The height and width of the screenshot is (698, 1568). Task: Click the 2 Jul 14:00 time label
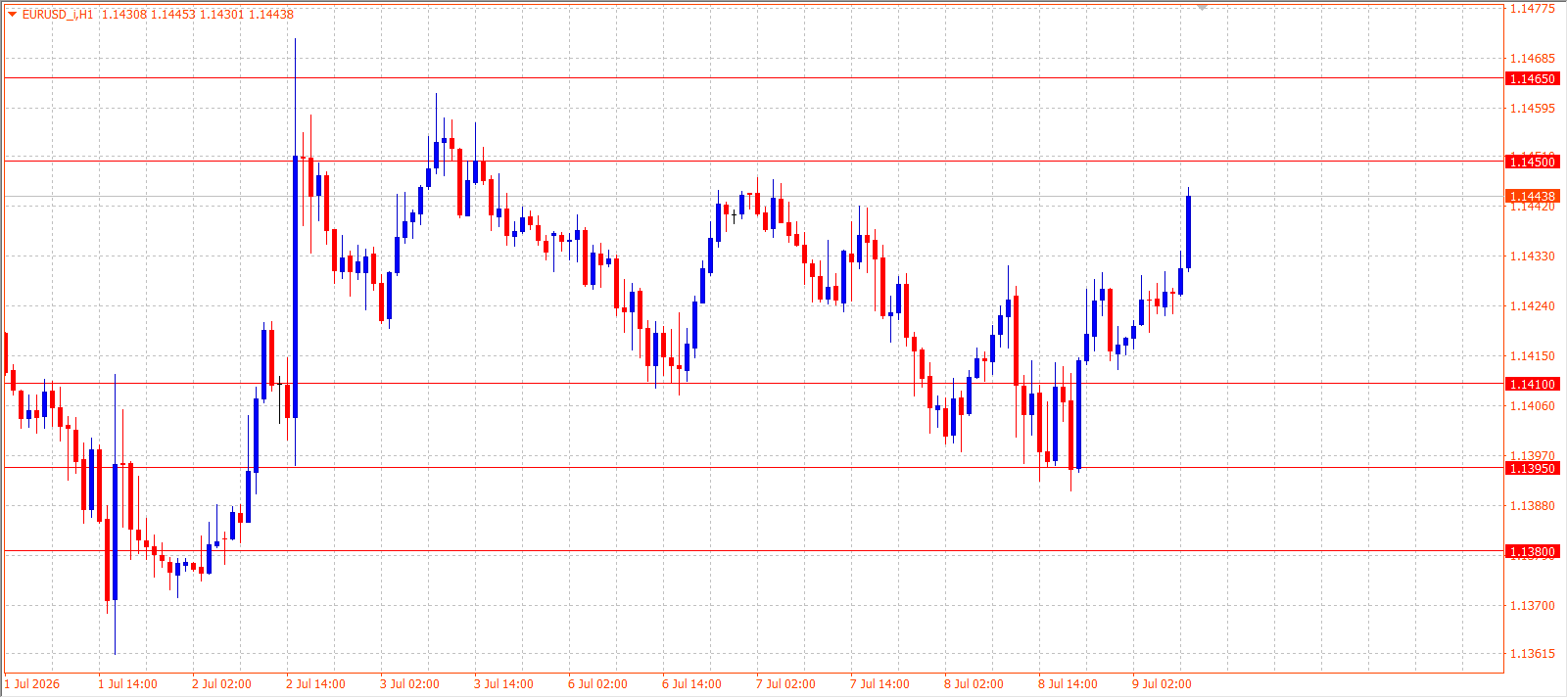[315, 684]
